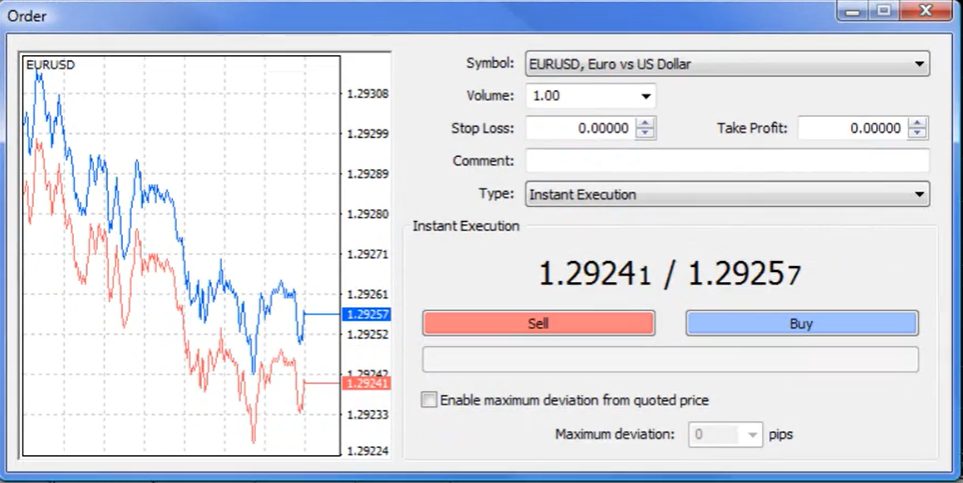Expand the Volume dropdown arrow
Viewport: 963px width, 483px height.
[646, 97]
